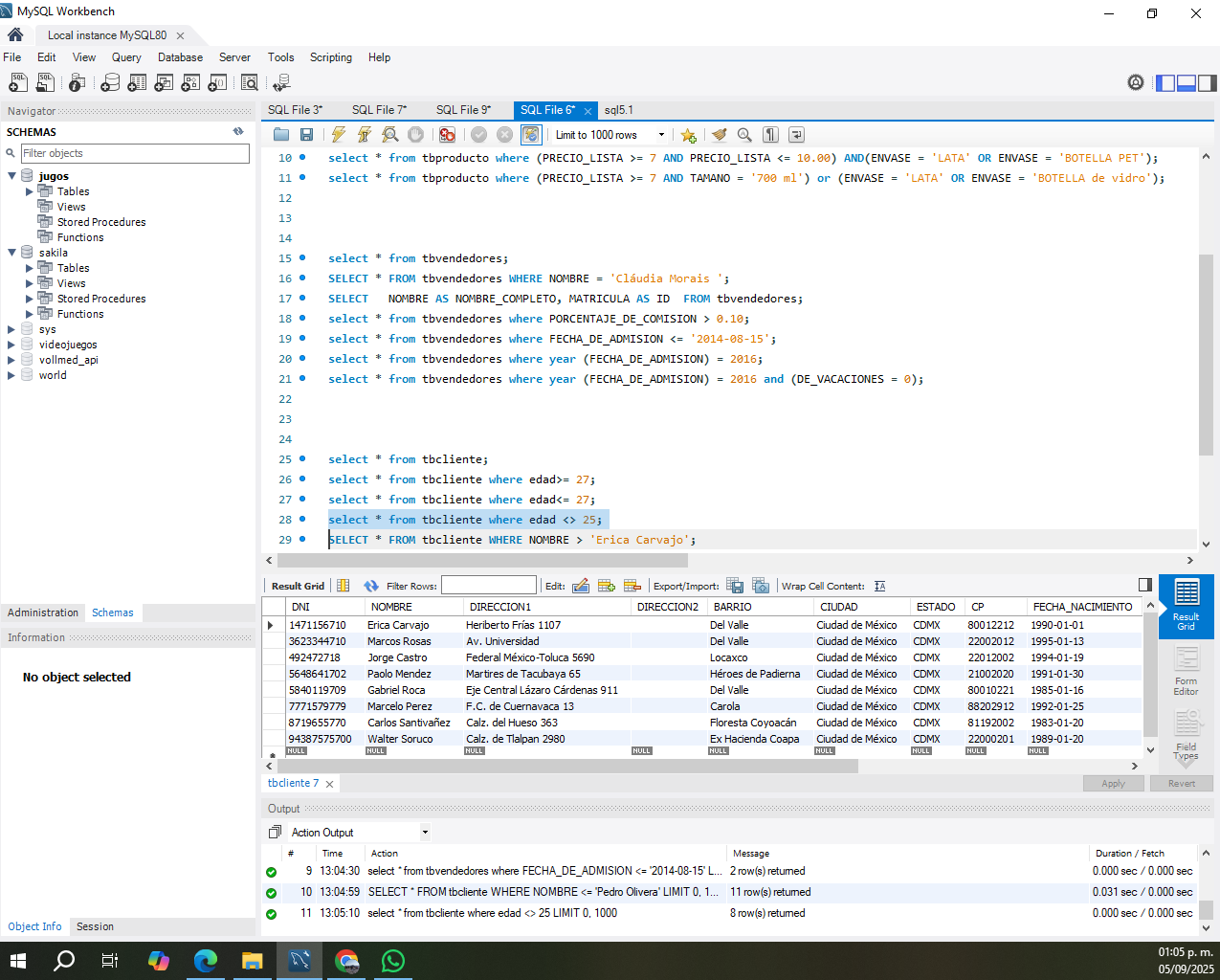Toggle the right sidebar panel visibility
This screenshot has height=980, width=1220.
tap(1208, 82)
